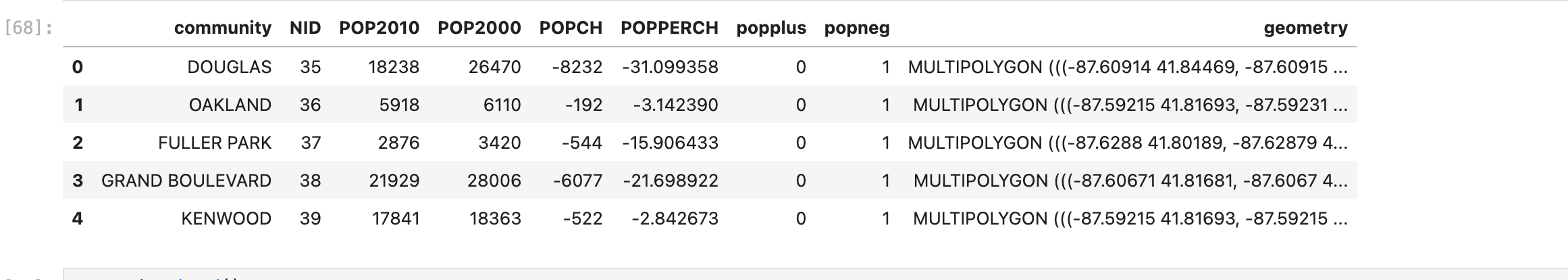The image size is (1568, 280).
Task: Click the POPCH column header
Action: (571, 28)
